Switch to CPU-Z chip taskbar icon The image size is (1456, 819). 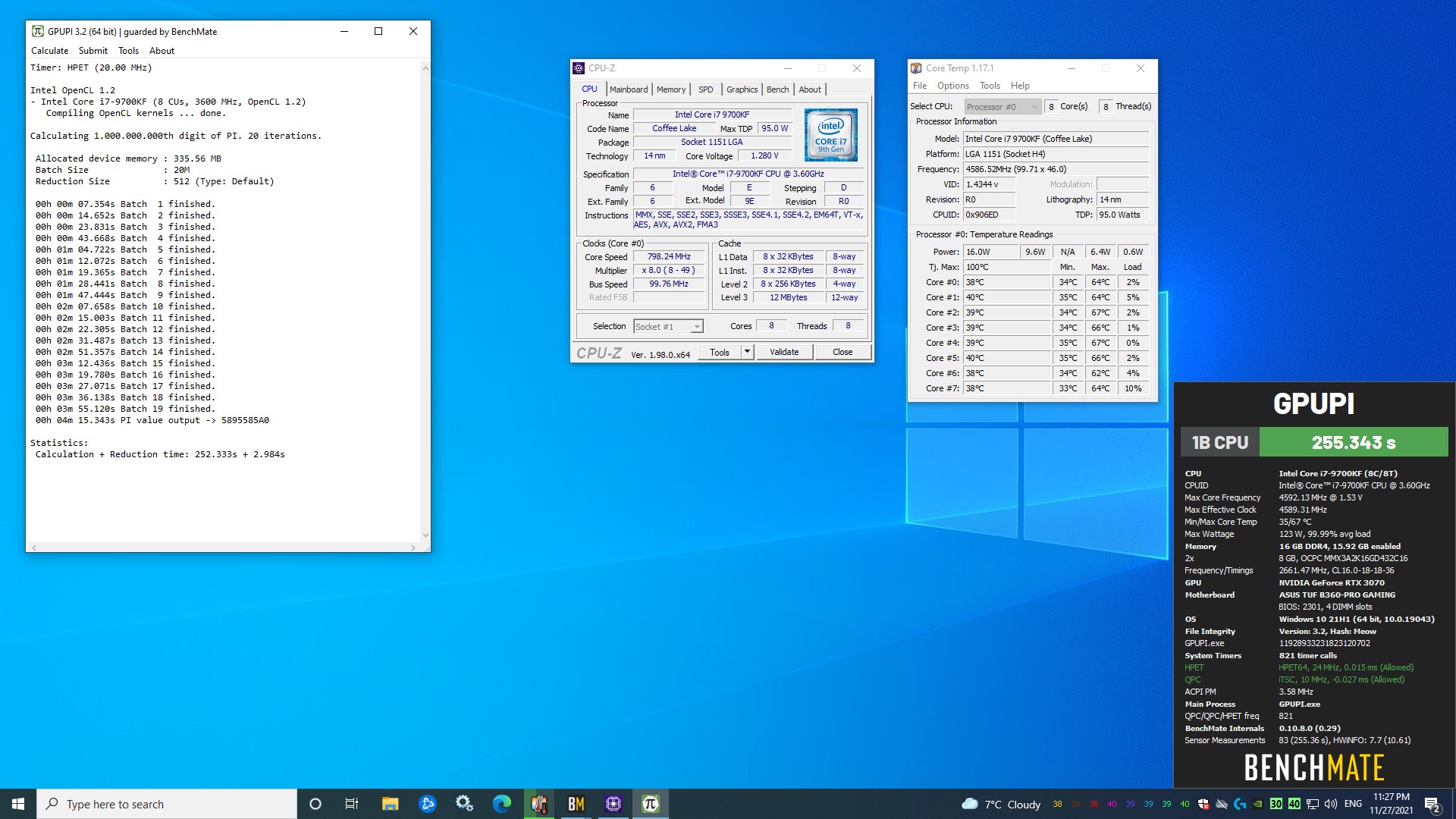click(x=613, y=804)
